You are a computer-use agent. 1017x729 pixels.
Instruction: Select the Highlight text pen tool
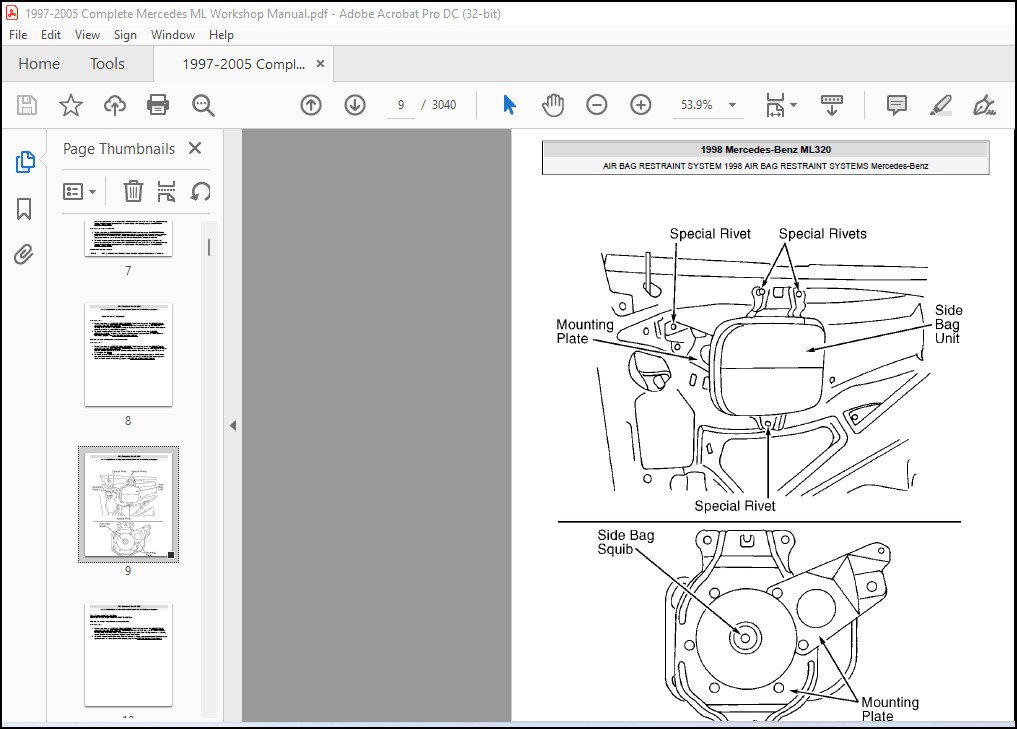940,105
